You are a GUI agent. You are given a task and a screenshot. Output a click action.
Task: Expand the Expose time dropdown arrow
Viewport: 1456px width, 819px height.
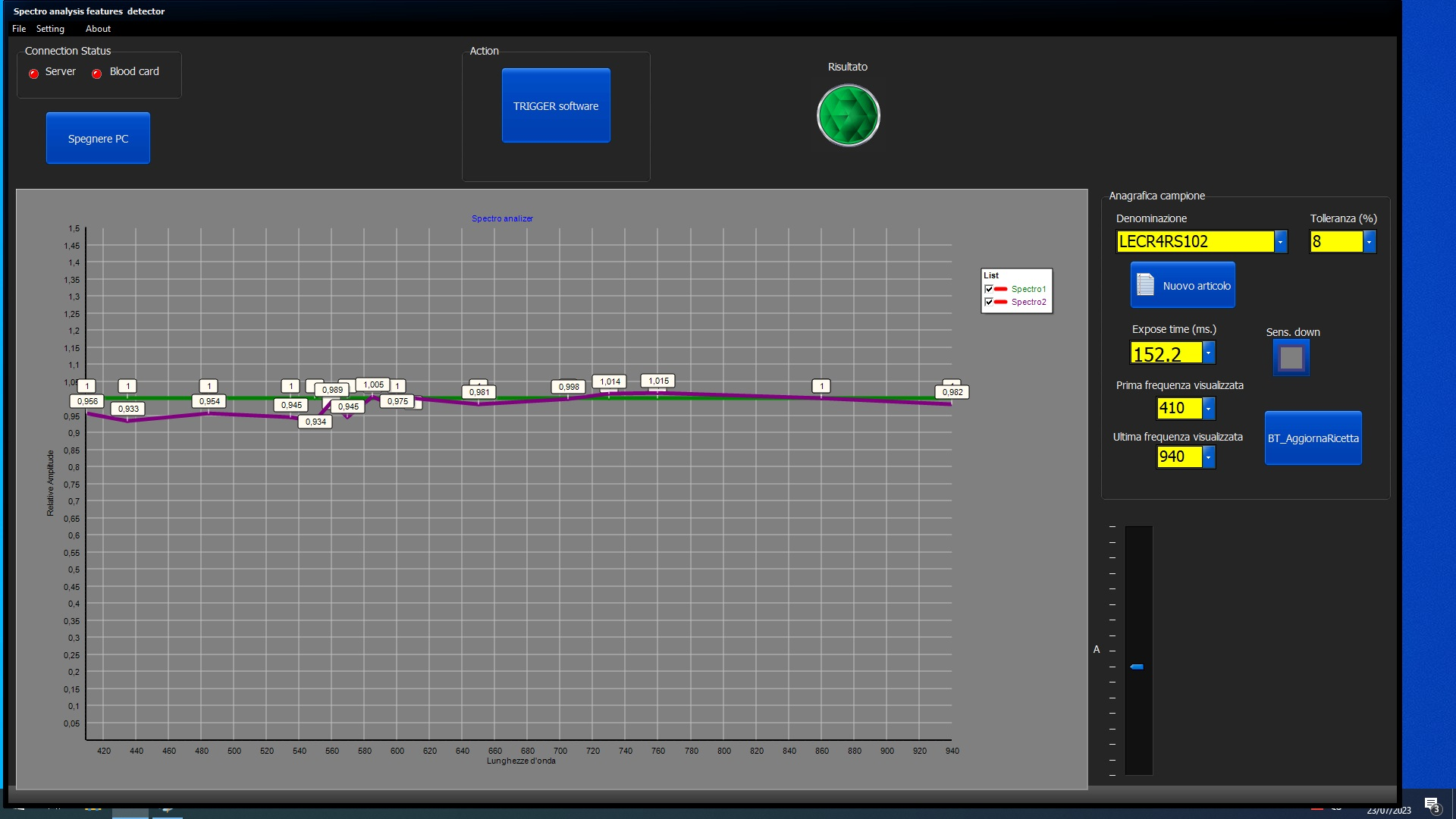[x=1208, y=353]
